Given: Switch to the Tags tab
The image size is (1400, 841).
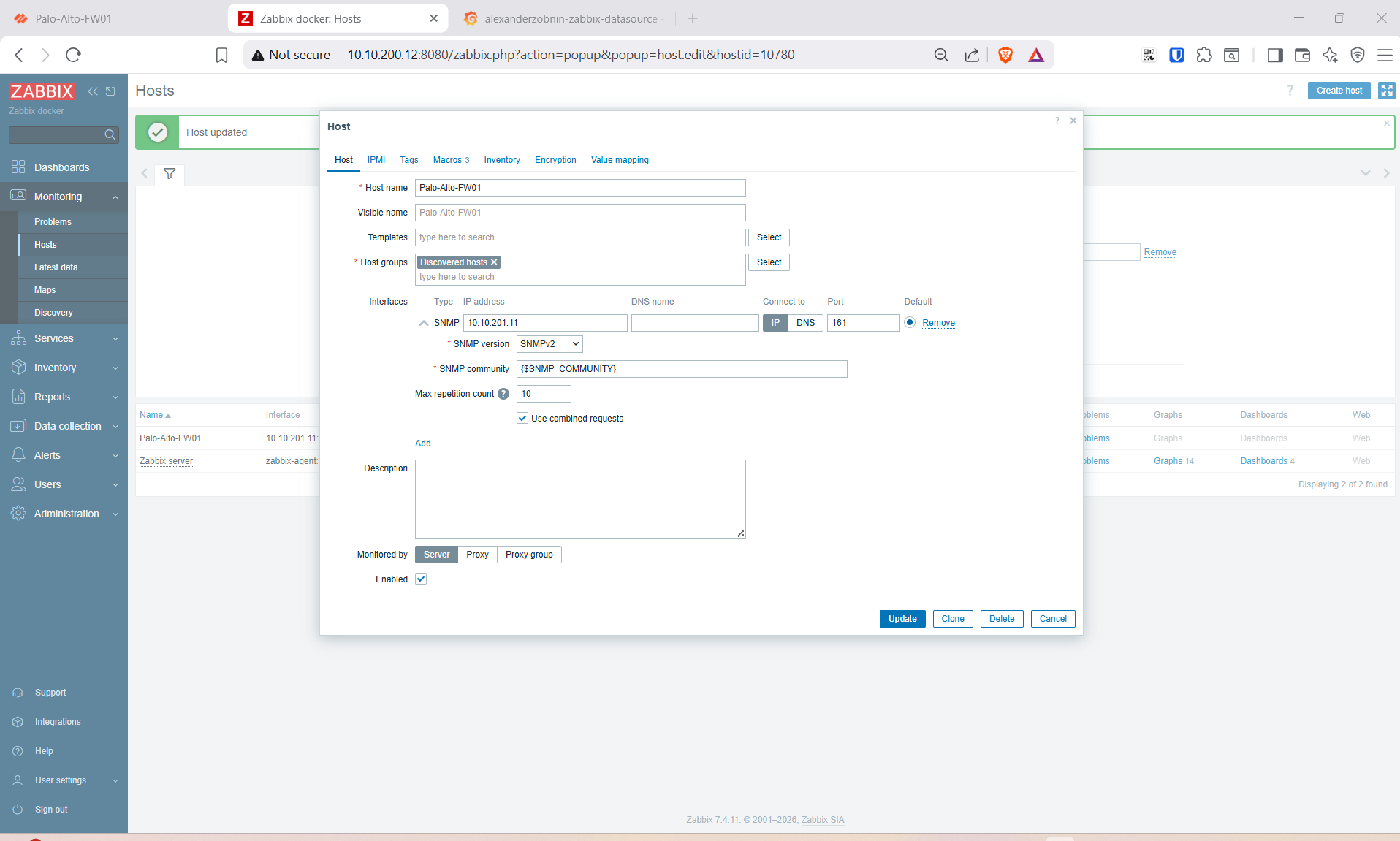Looking at the screenshot, I should pos(409,160).
